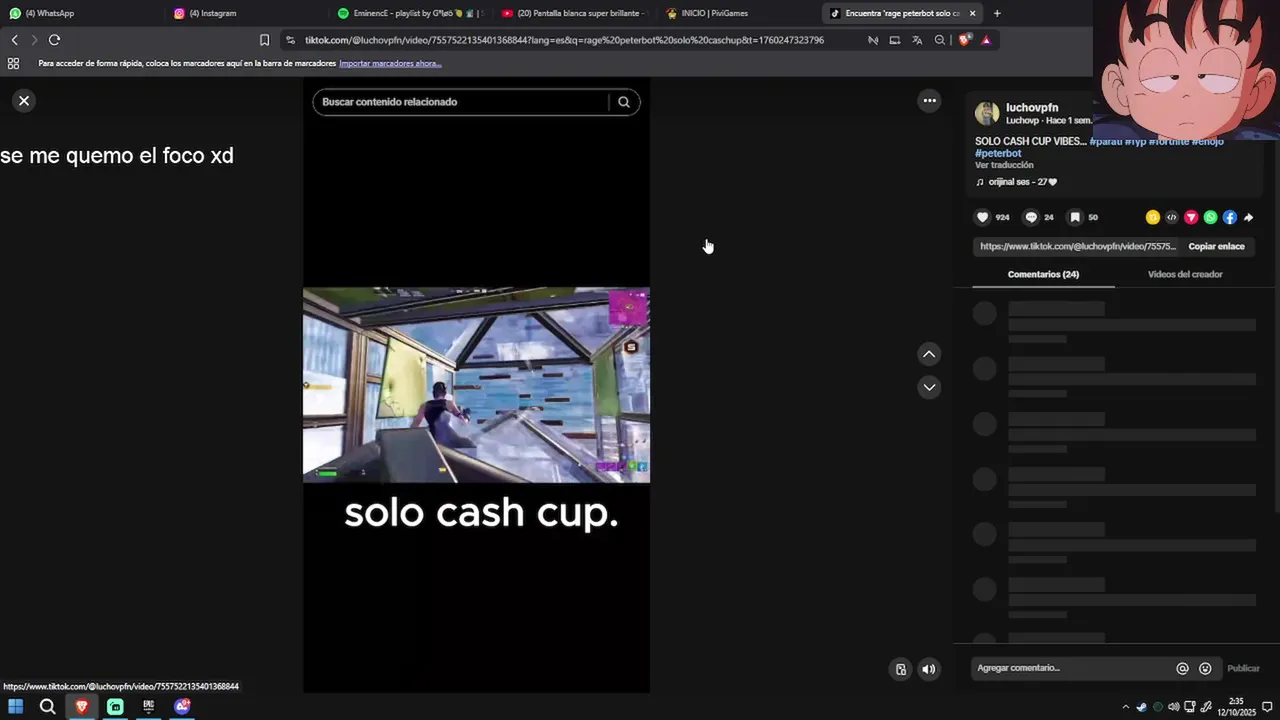This screenshot has width=1280, height=720.
Task: Switch to the INICIO PiviGames tab
Action: pyautogui.click(x=738, y=13)
